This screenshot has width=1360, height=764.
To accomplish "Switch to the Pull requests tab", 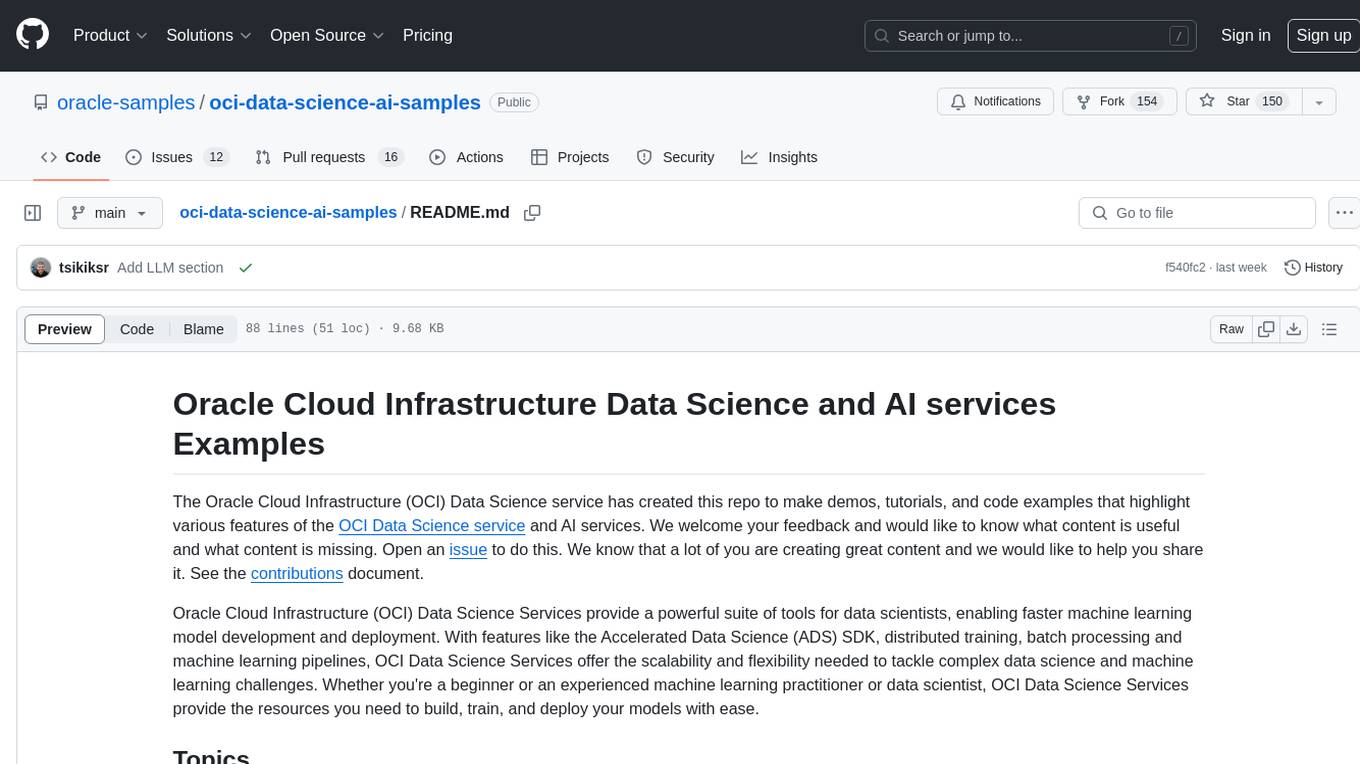I will click(328, 157).
